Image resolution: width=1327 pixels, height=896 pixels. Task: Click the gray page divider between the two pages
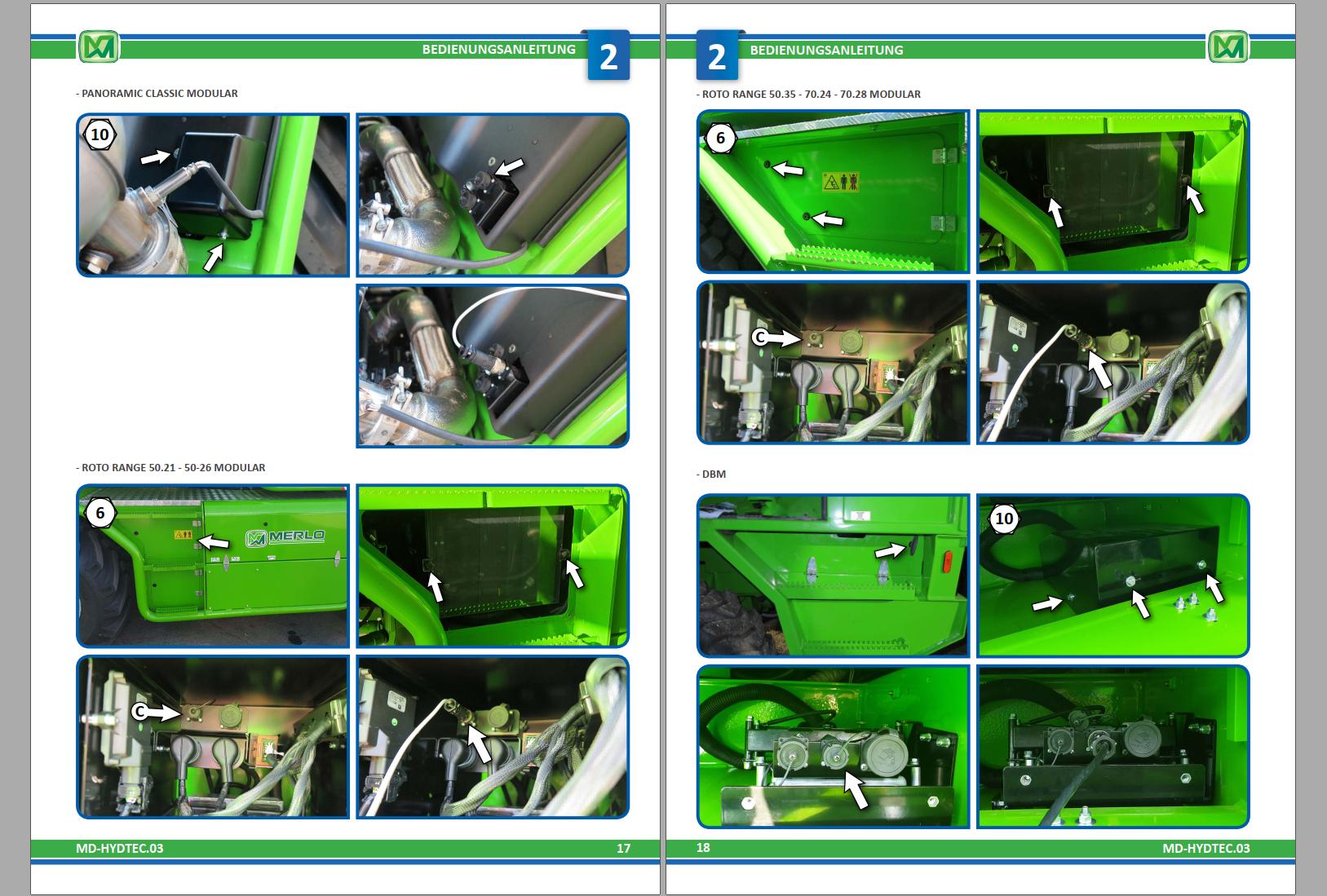(662, 448)
